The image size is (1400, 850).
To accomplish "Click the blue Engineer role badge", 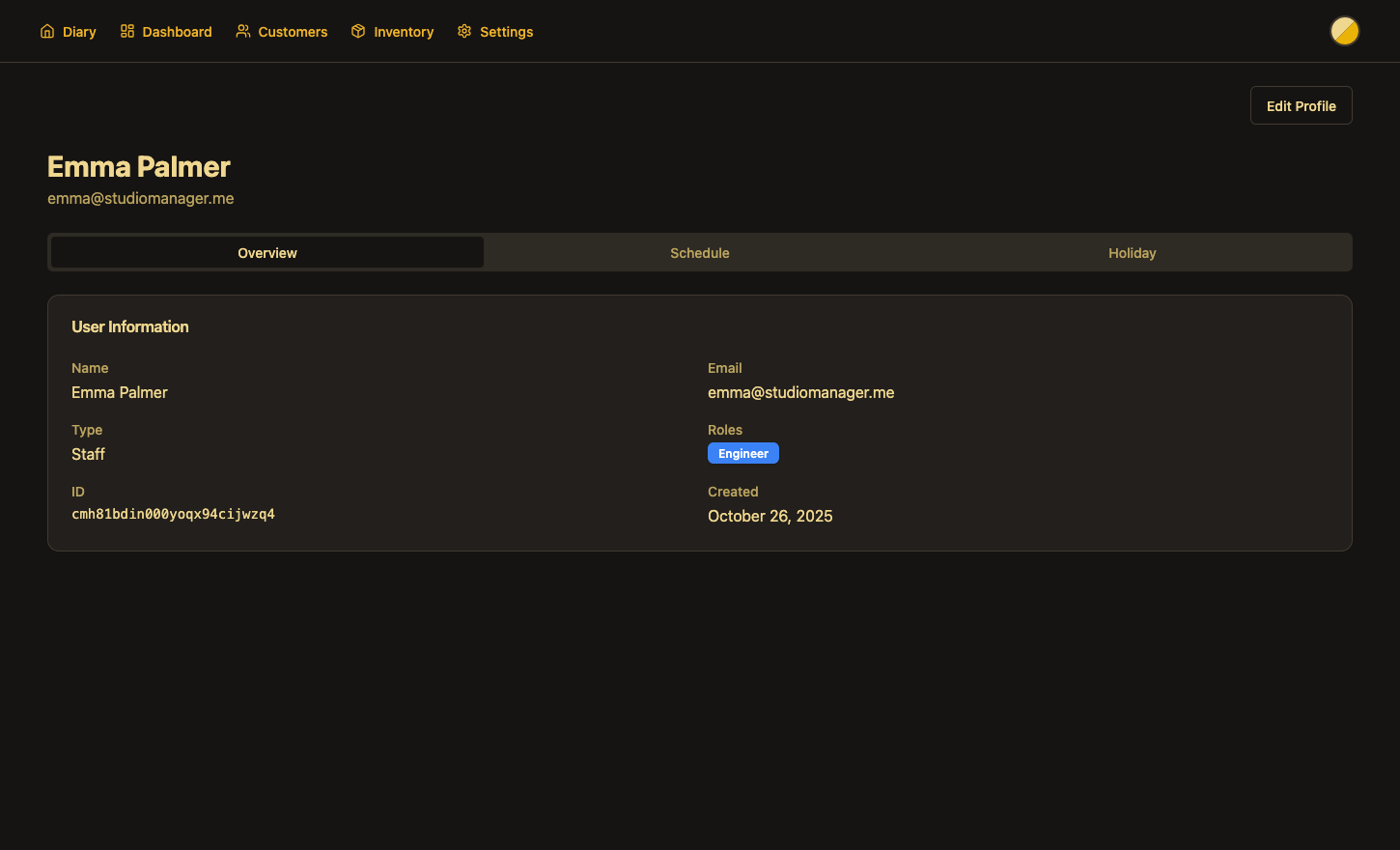I will click(742, 454).
